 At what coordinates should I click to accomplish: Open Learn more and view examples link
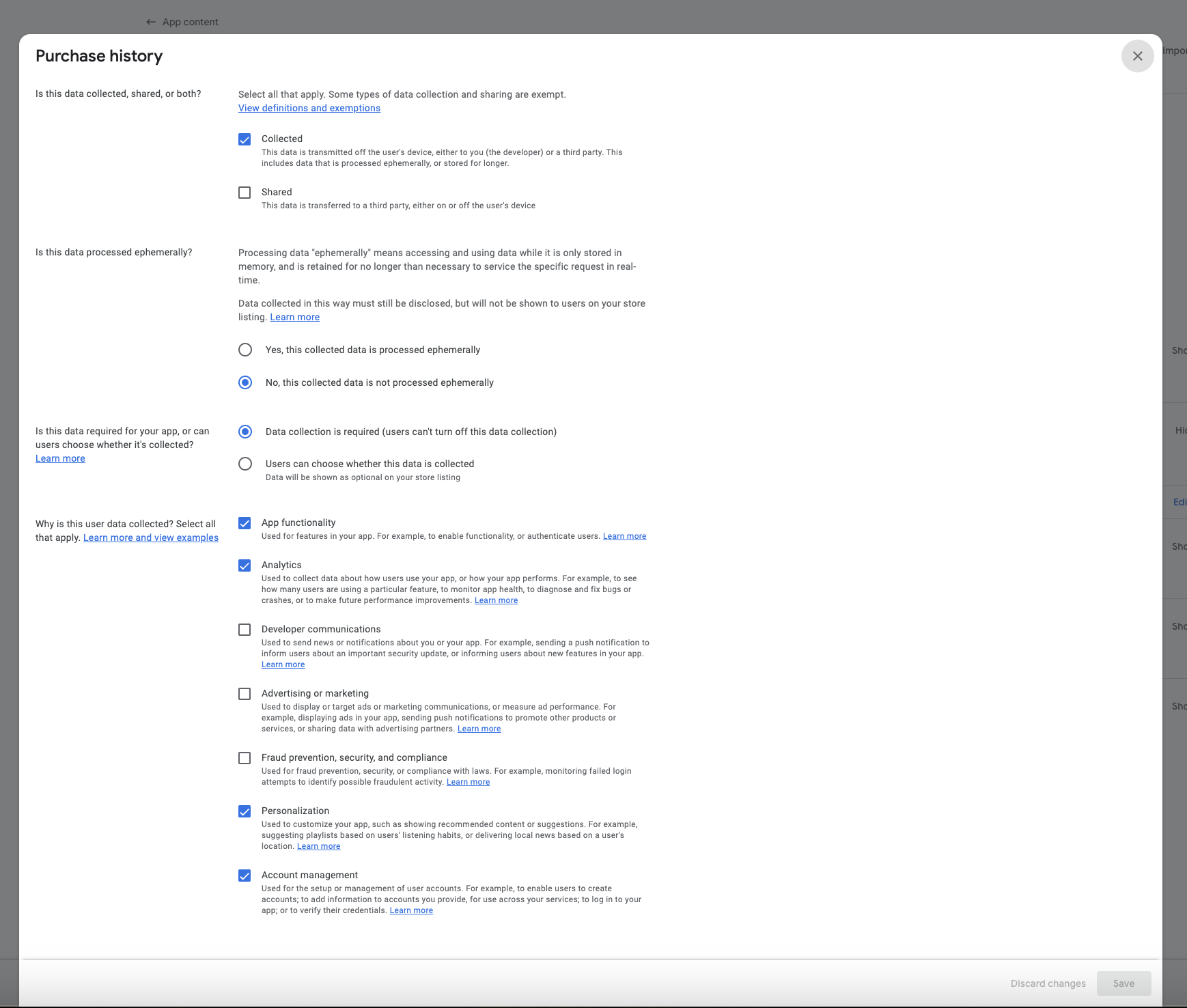(151, 537)
